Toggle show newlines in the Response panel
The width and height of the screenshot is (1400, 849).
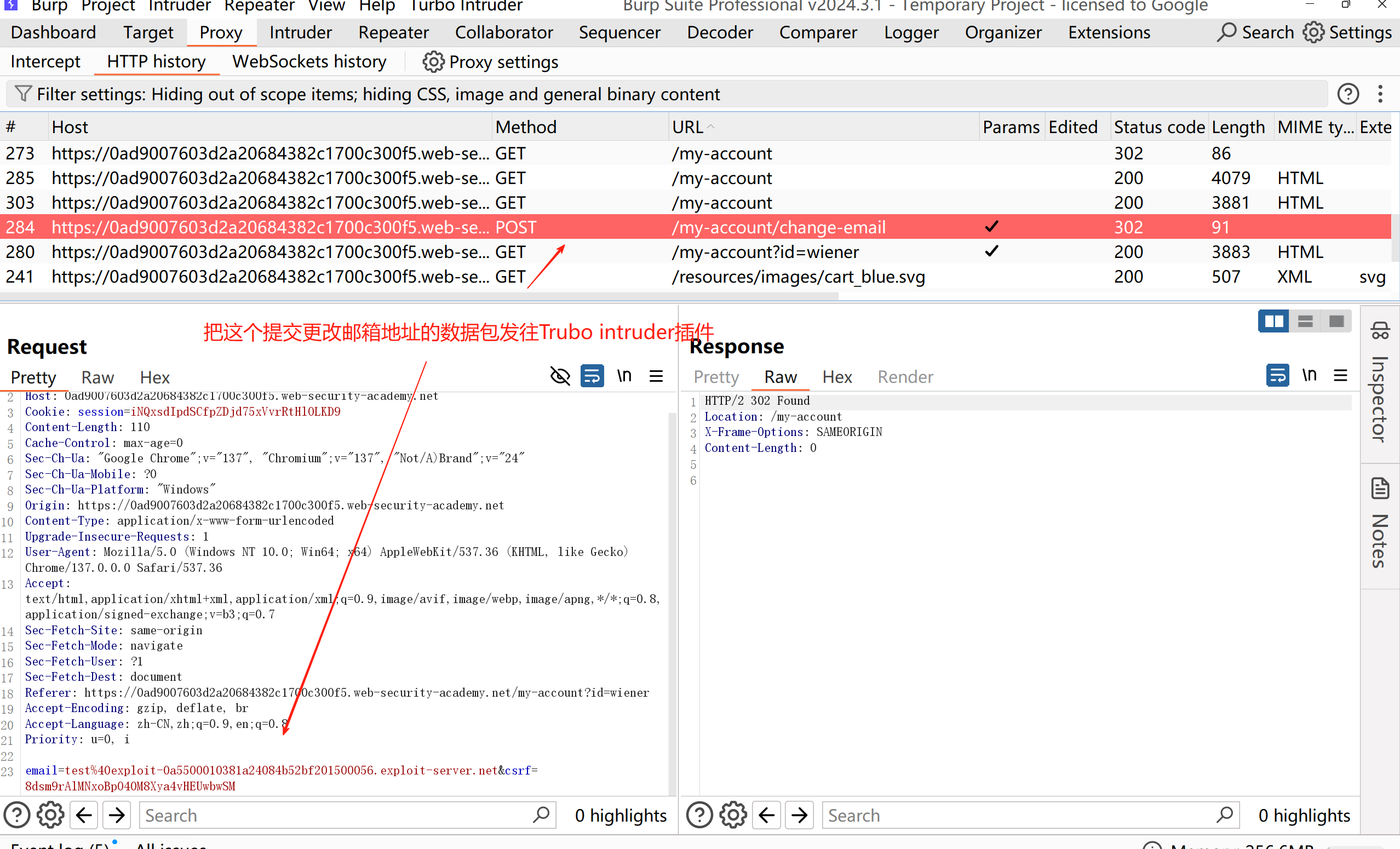coord(1309,375)
